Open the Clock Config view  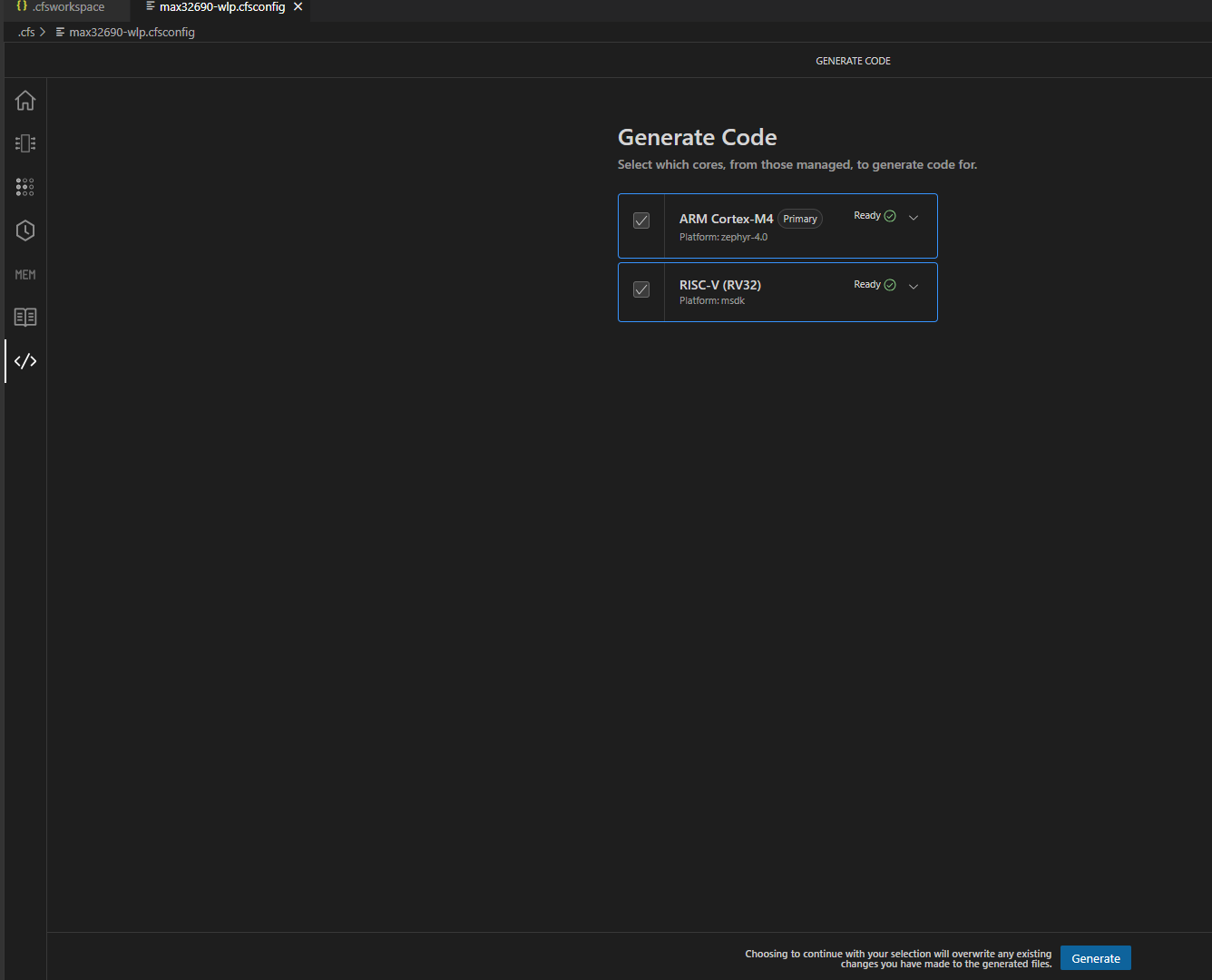pyautogui.click(x=24, y=230)
